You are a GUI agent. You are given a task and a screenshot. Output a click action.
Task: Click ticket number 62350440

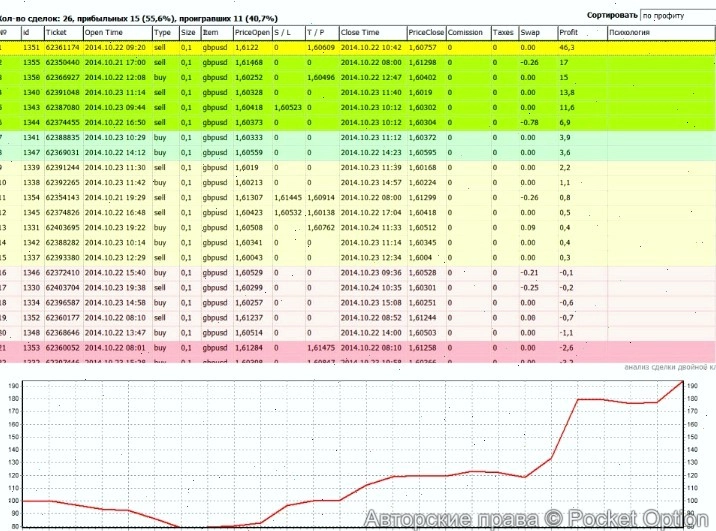point(63,62)
